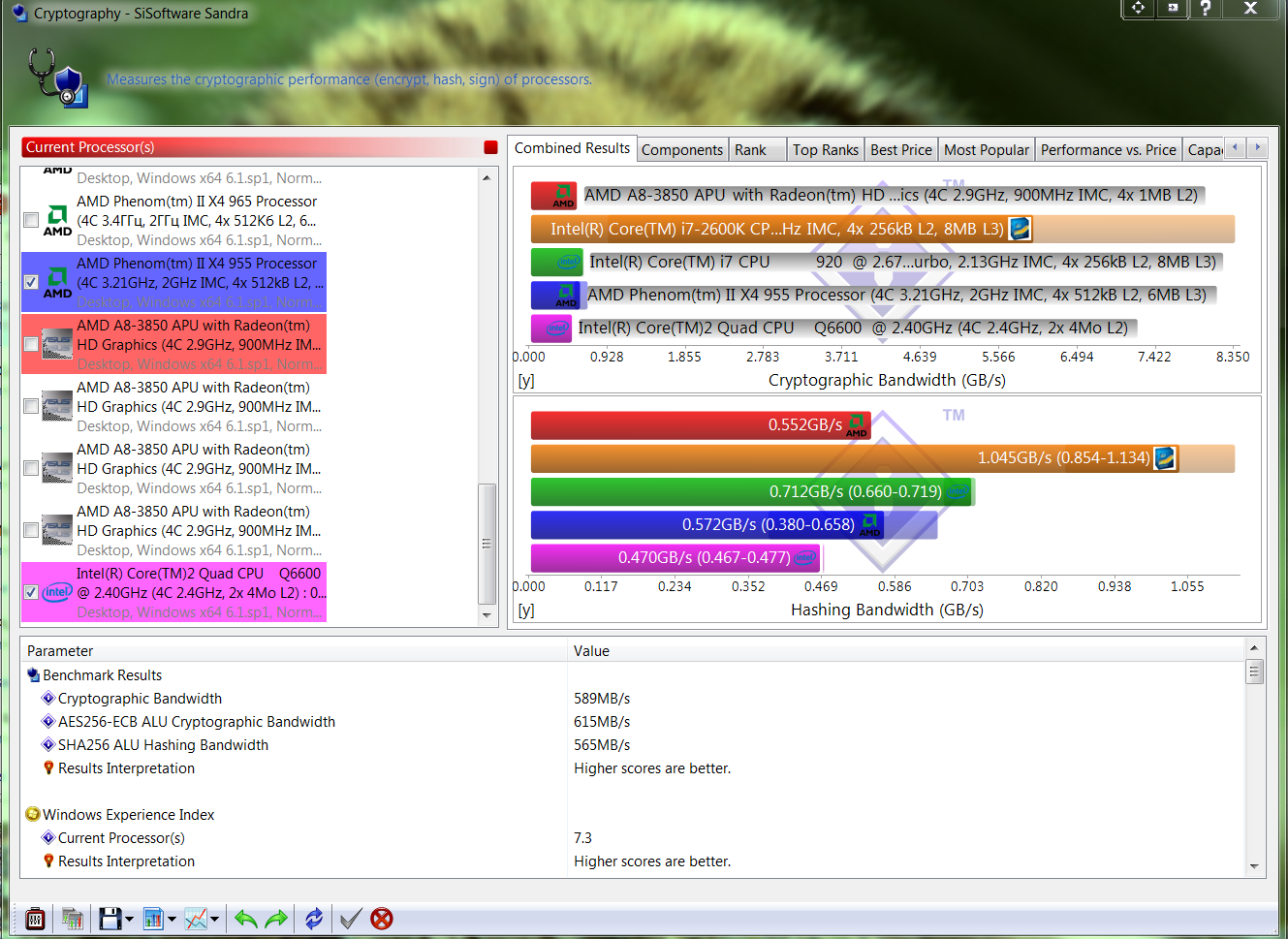
Task: Open the line graph icon dropdown arrow
Action: tap(214, 919)
